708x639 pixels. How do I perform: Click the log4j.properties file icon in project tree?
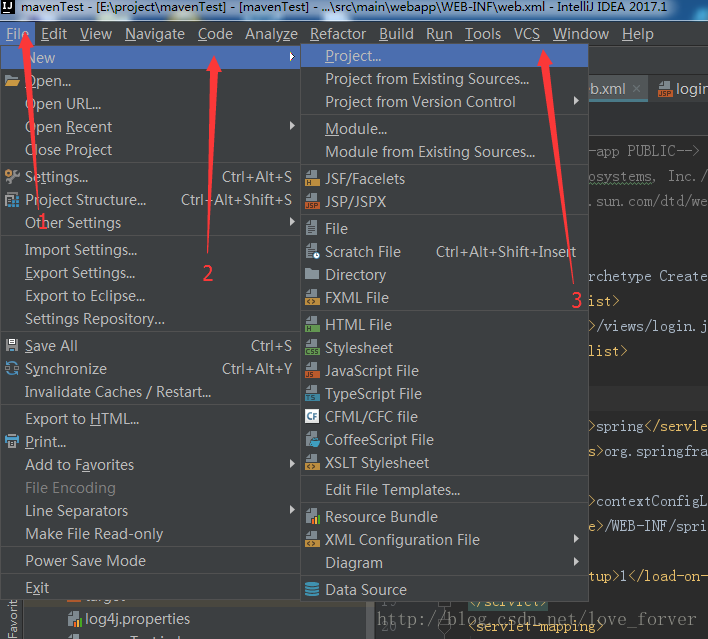[75, 619]
